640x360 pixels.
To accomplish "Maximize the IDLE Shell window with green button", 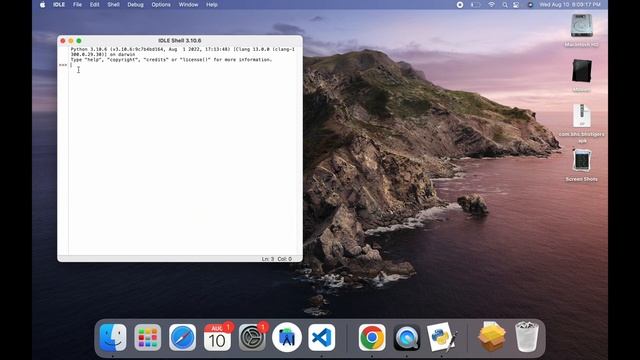I will point(79,41).
